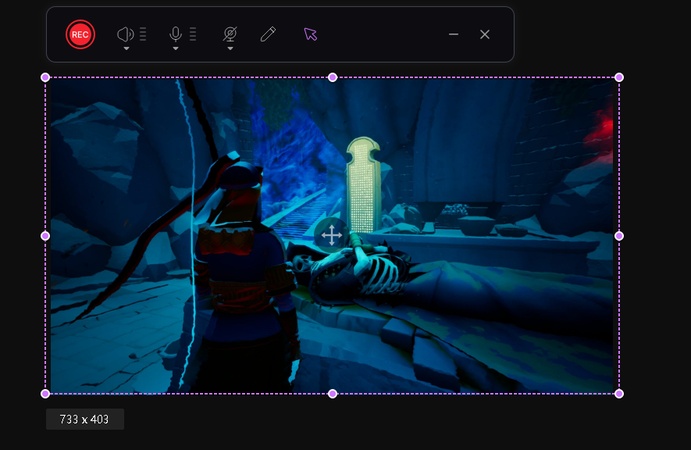Image resolution: width=691 pixels, height=450 pixels.
Task: Open the microphone source dropdown arrow
Action: click(175, 48)
